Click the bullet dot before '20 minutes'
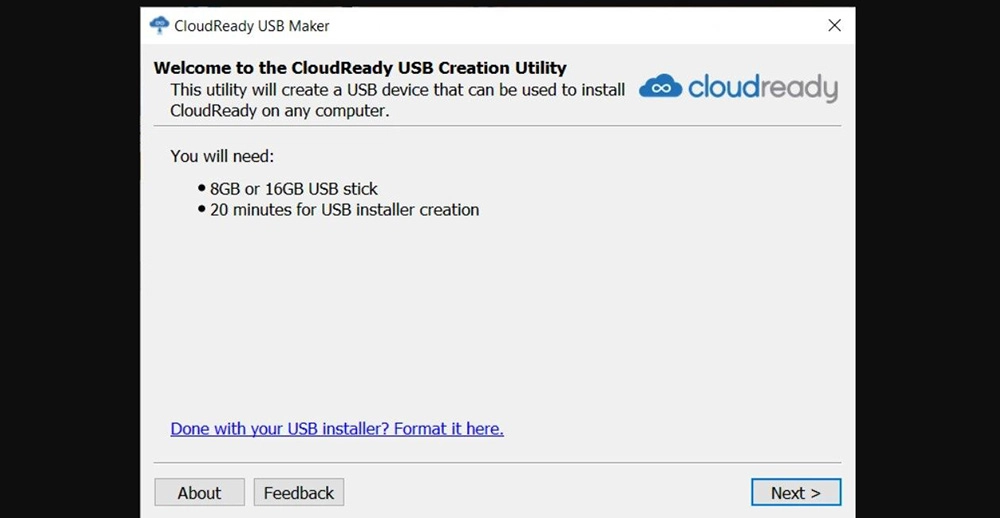The width and height of the screenshot is (1000, 518). coord(202,209)
